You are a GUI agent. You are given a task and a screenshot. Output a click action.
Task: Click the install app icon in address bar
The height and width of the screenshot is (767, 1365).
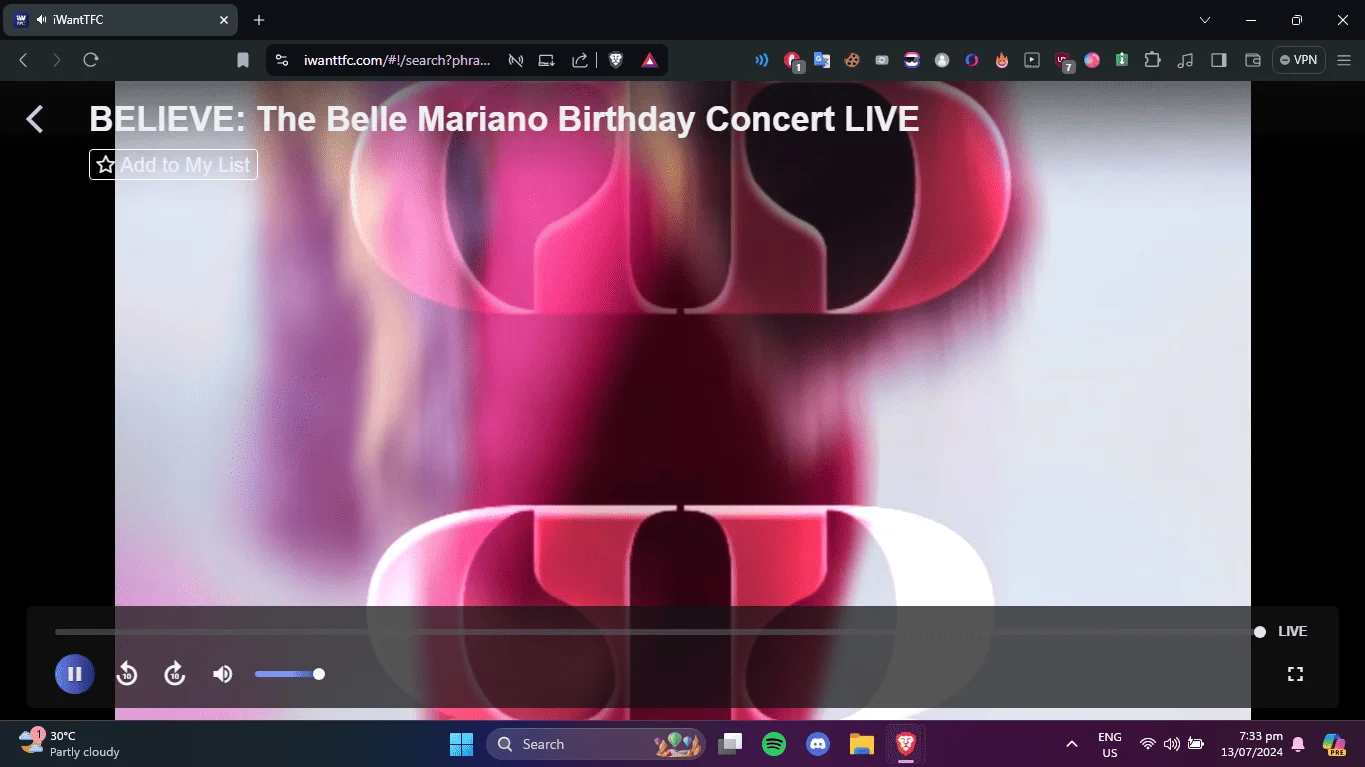pos(546,60)
